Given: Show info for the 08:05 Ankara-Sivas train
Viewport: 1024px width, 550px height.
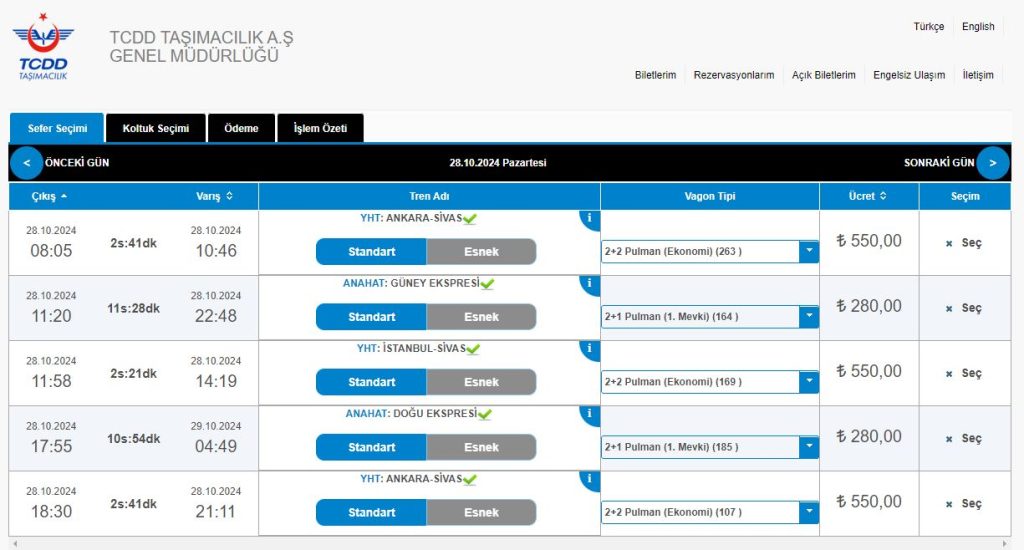Looking at the screenshot, I should [x=590, y=219].
